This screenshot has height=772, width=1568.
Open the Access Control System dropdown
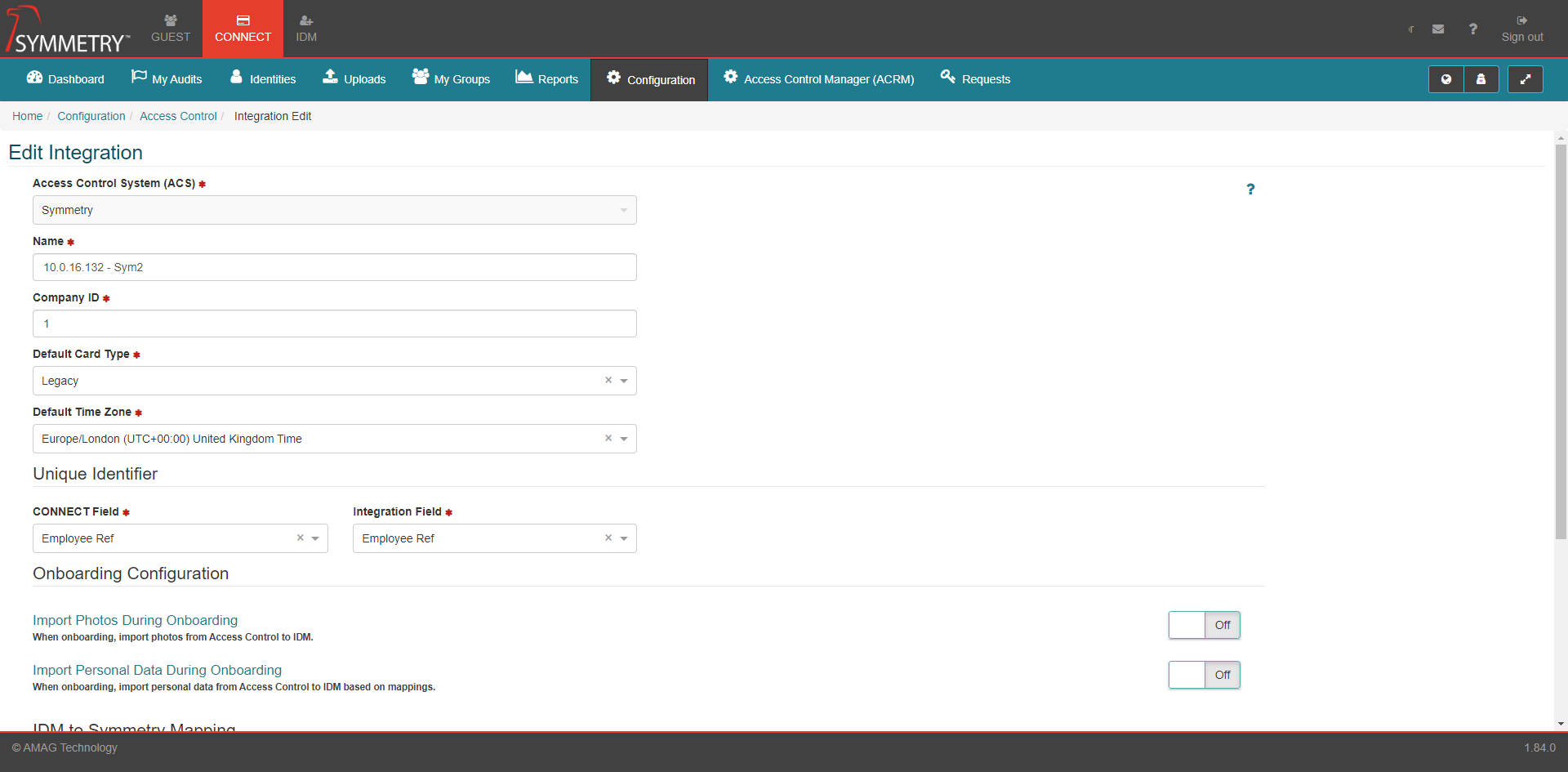(335, 210)
